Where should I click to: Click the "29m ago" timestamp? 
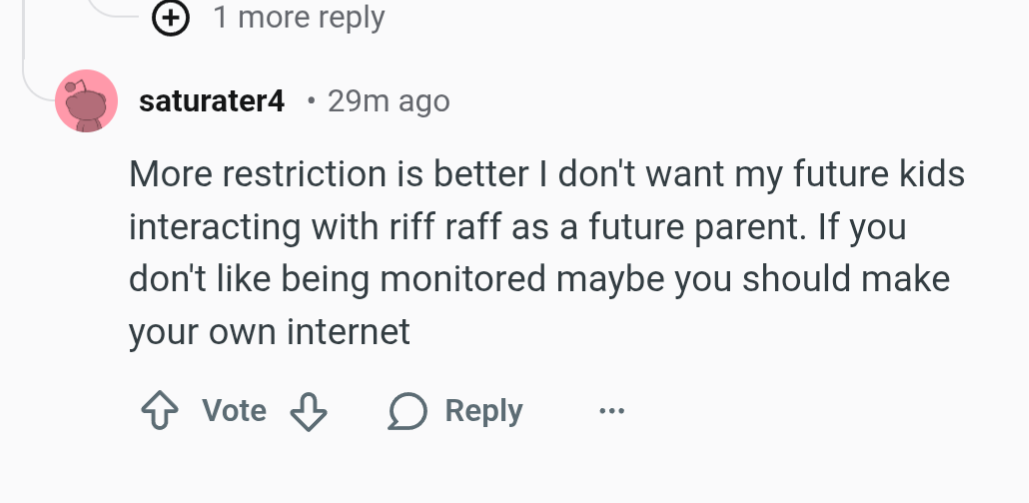[388, 101]
